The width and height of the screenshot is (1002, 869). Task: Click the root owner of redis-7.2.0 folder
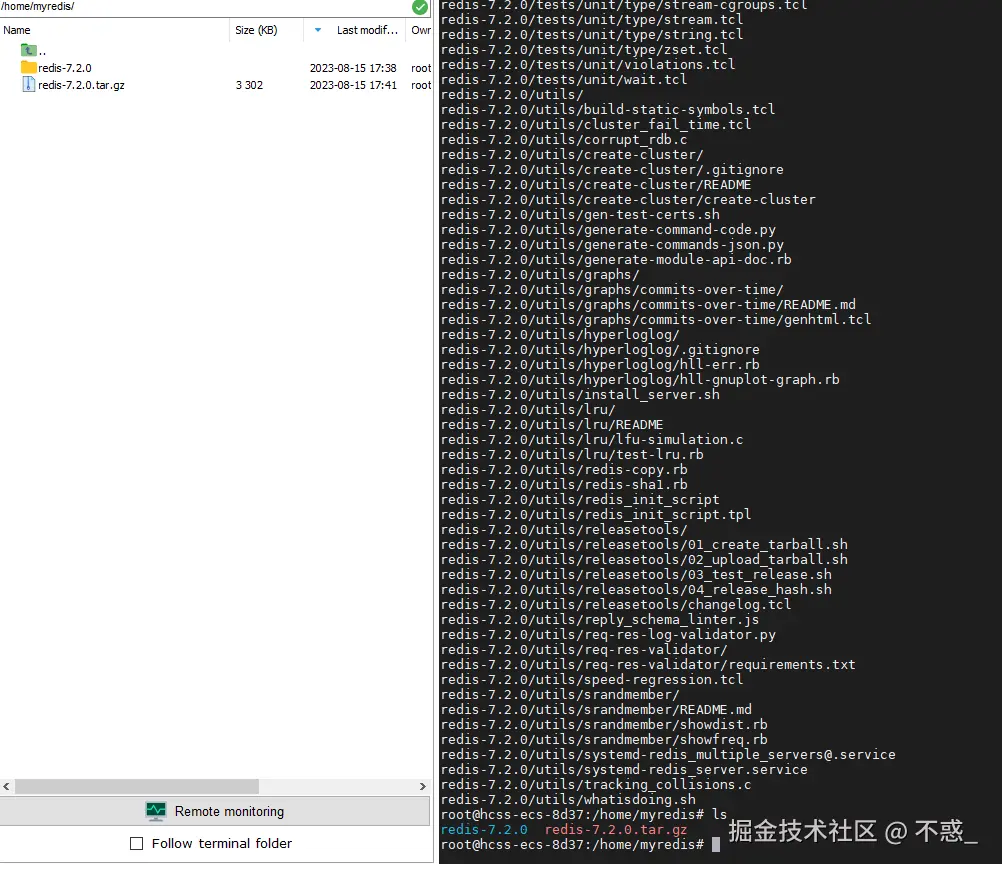[421, 68]
